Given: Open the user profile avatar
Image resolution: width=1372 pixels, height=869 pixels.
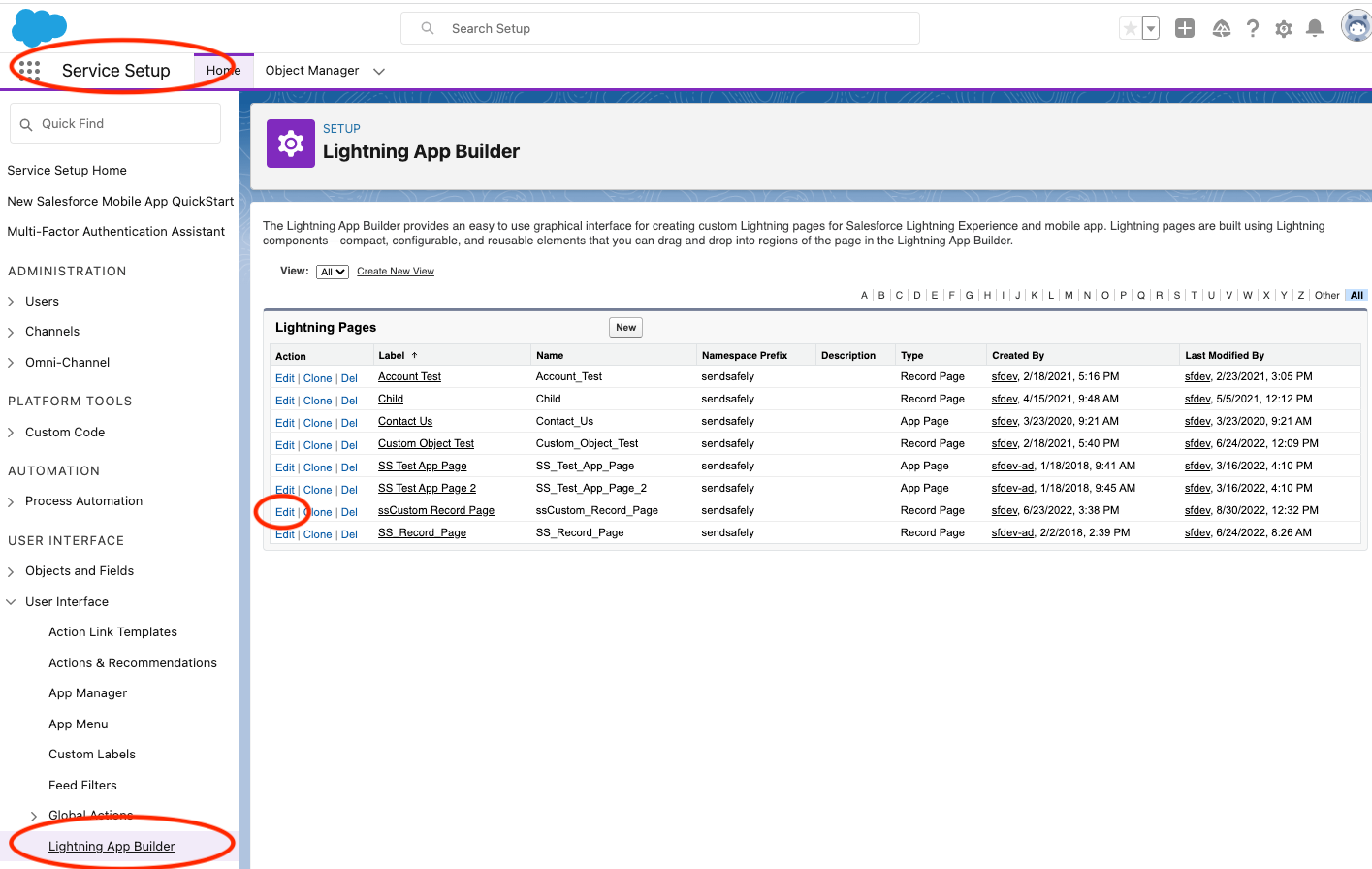Looking at the screenshot, I should pyautogui.click(x=1356, y=27).
